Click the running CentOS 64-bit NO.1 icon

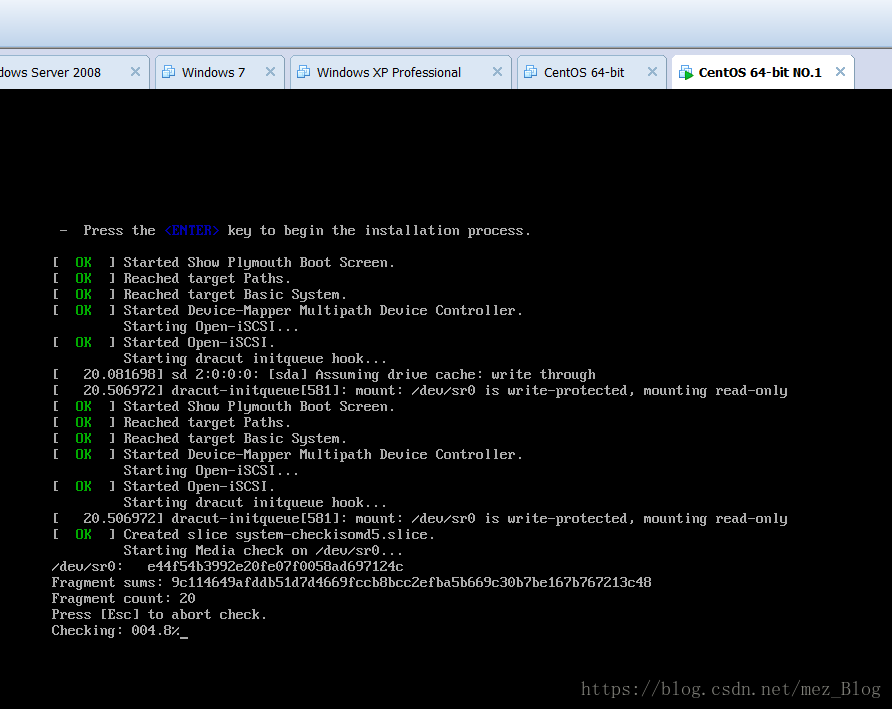point(685,72)
